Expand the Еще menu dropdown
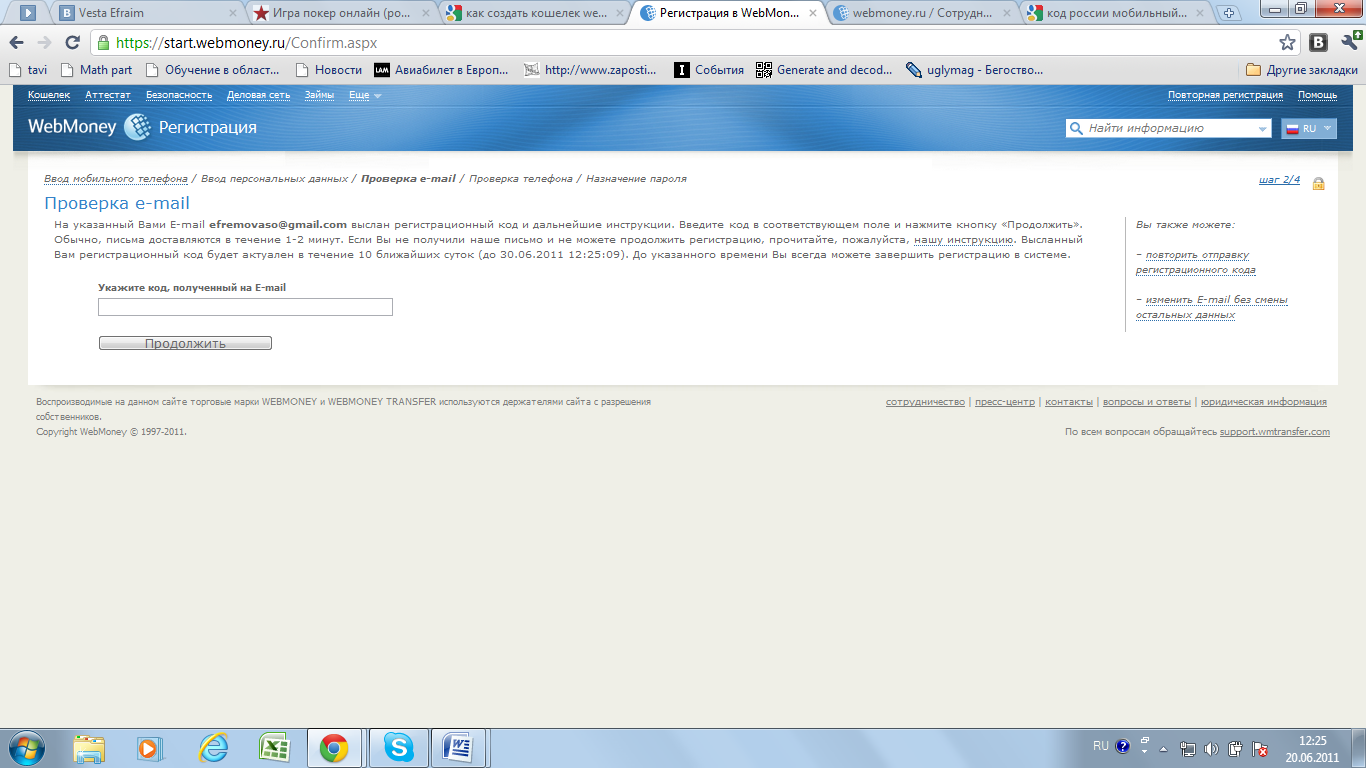Screen dimensions: 1366x768 [364, 95]
